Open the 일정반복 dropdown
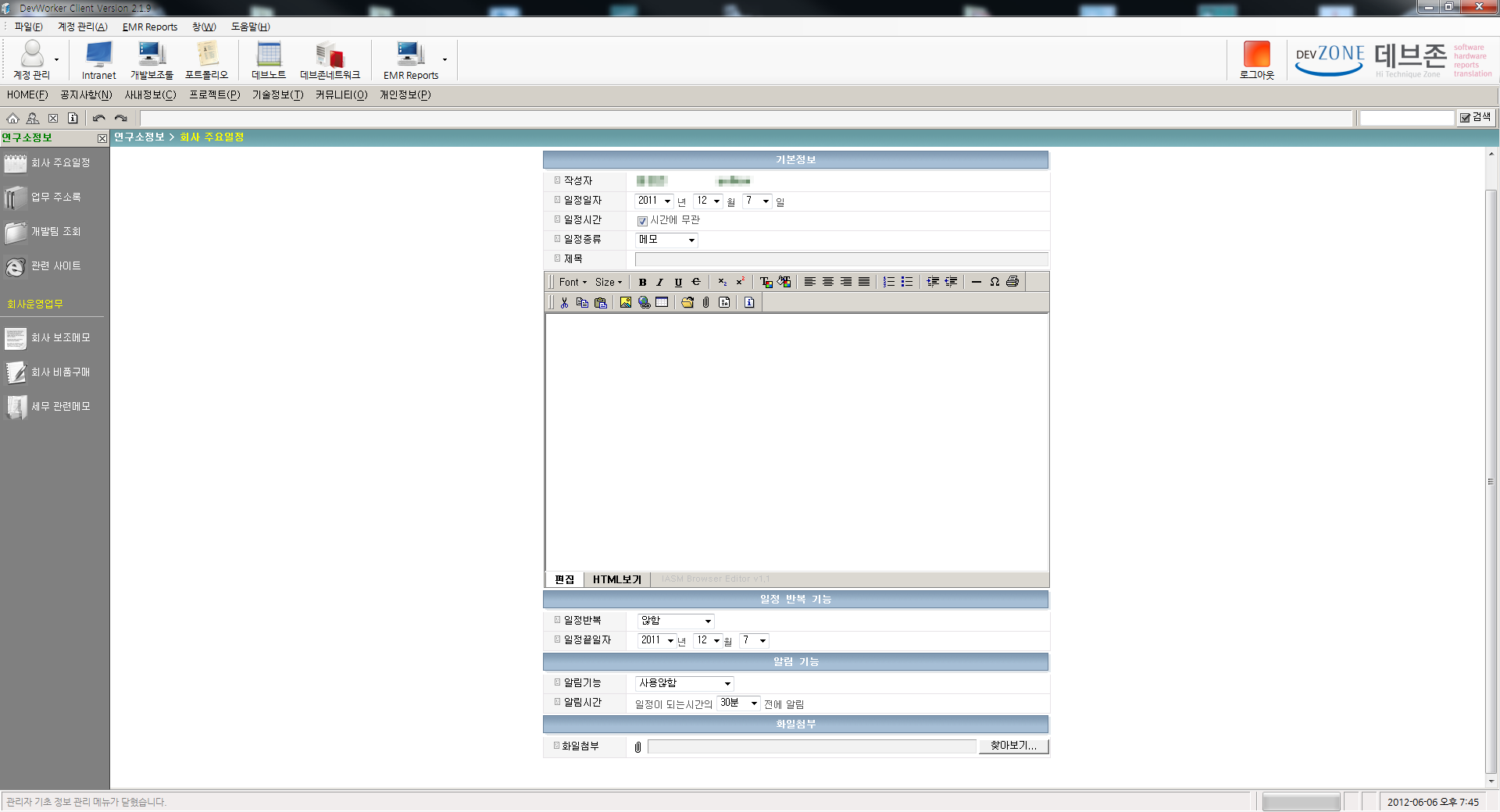 676,621
